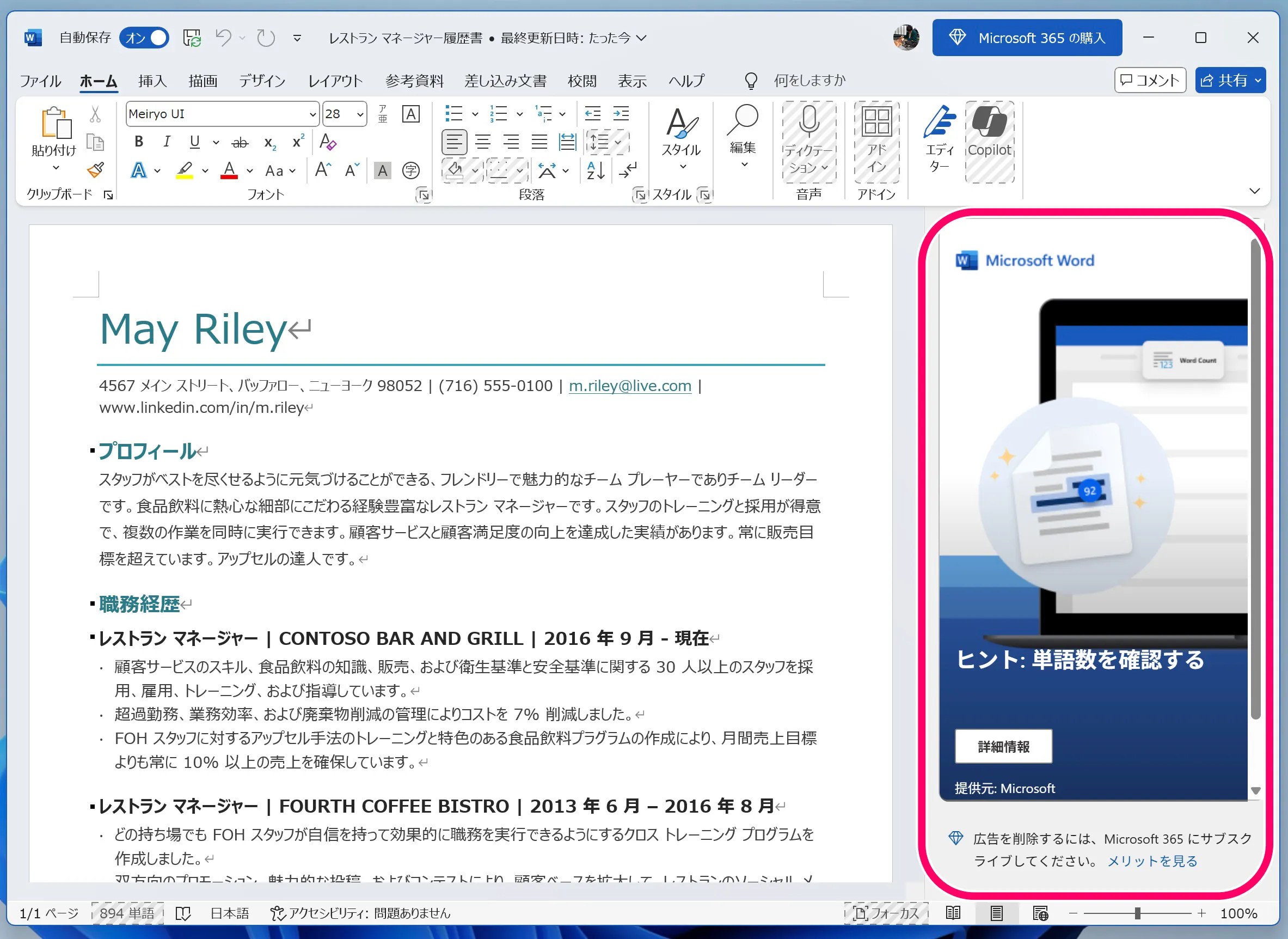
Task: Click the Sort (A-Z) icon
Action: coord(596,170)
